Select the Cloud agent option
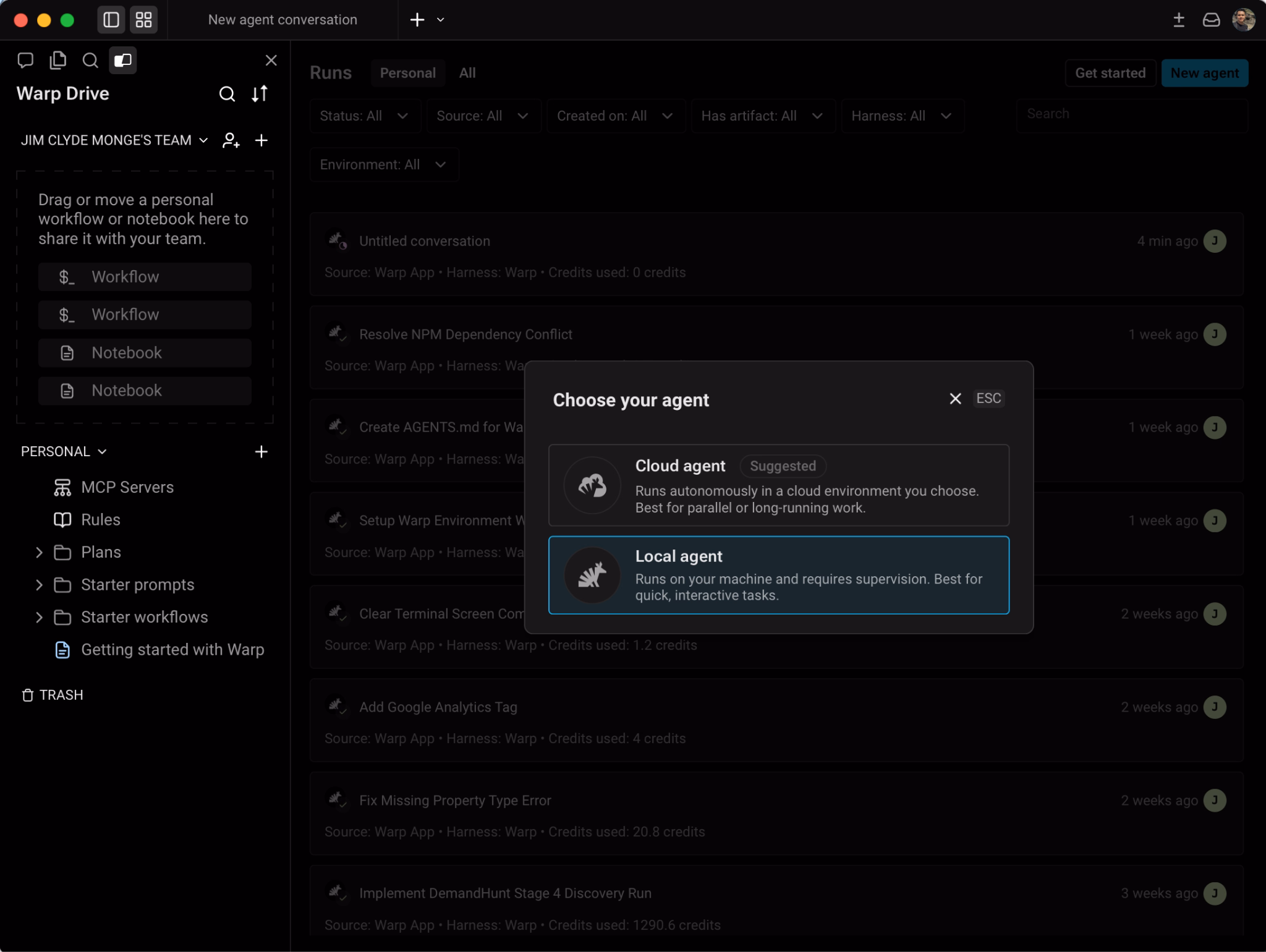Viewport: 1266px width, 952px height. tap(779, 485)
